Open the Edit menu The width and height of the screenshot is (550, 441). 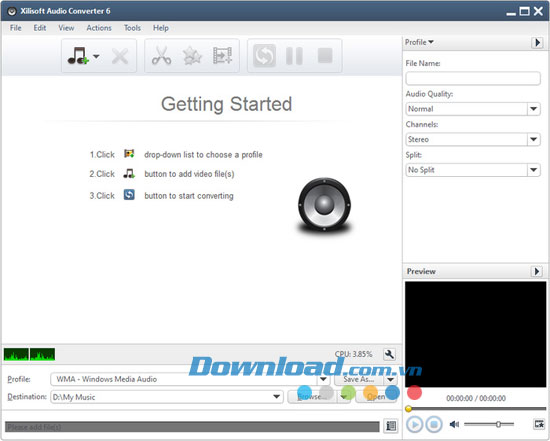coord(40,28)
